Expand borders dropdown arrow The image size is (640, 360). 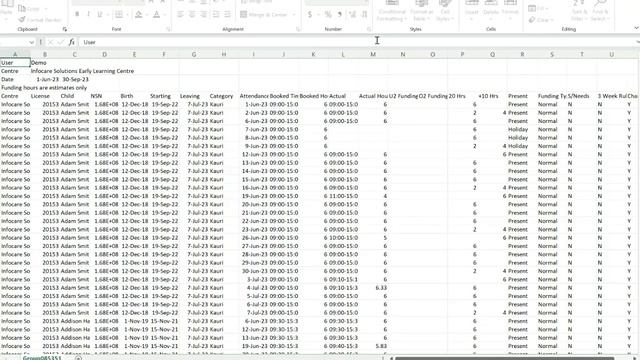pos(126,15)
